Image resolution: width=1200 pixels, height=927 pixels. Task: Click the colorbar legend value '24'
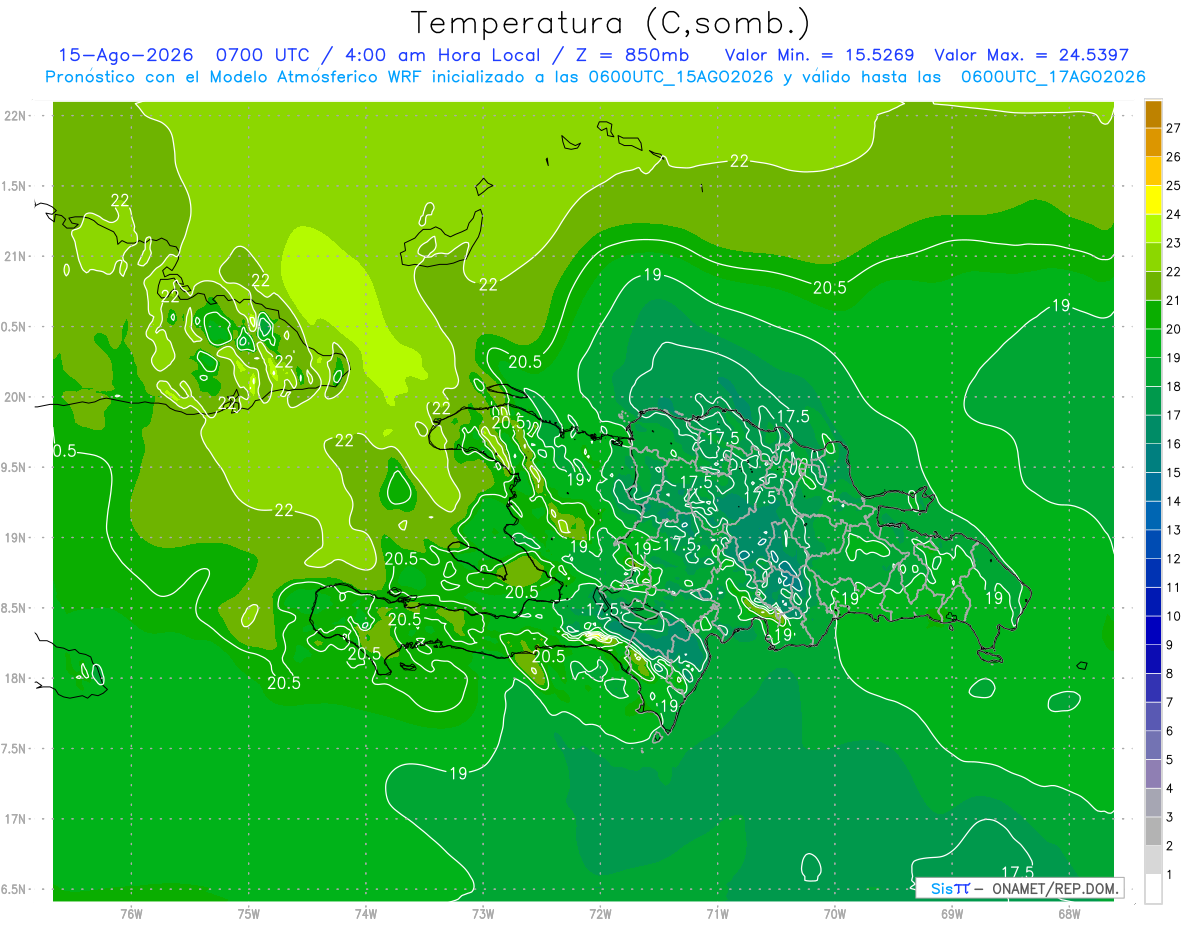pos(1173,214)
